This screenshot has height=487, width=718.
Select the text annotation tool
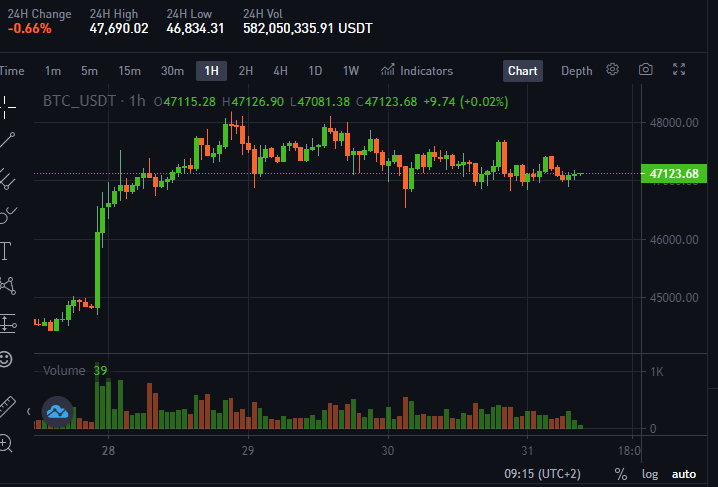click(x=5, y=251)
